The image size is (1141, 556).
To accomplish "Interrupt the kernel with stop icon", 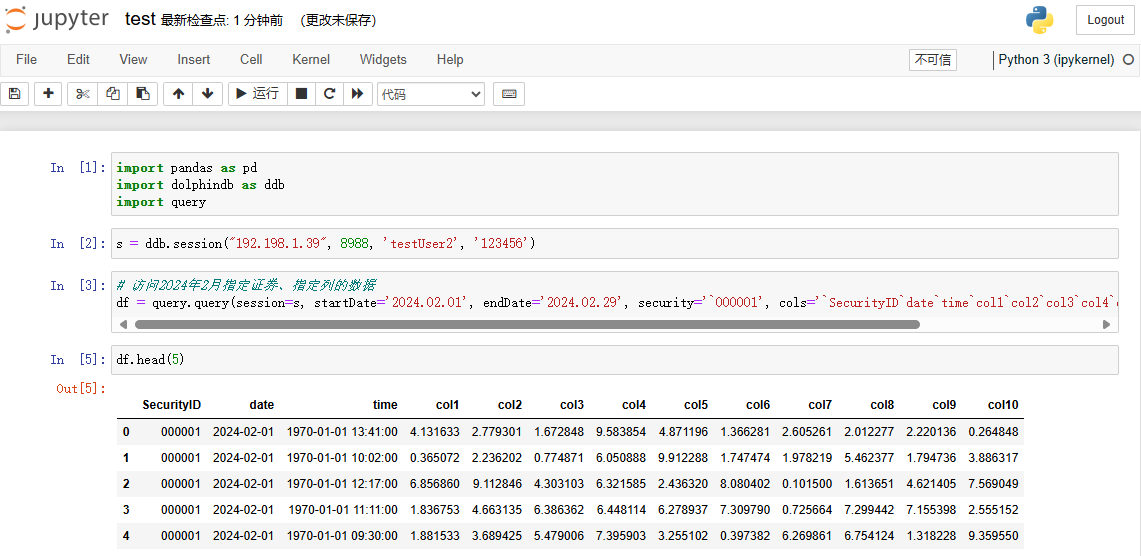I will (x=301, y=94).
